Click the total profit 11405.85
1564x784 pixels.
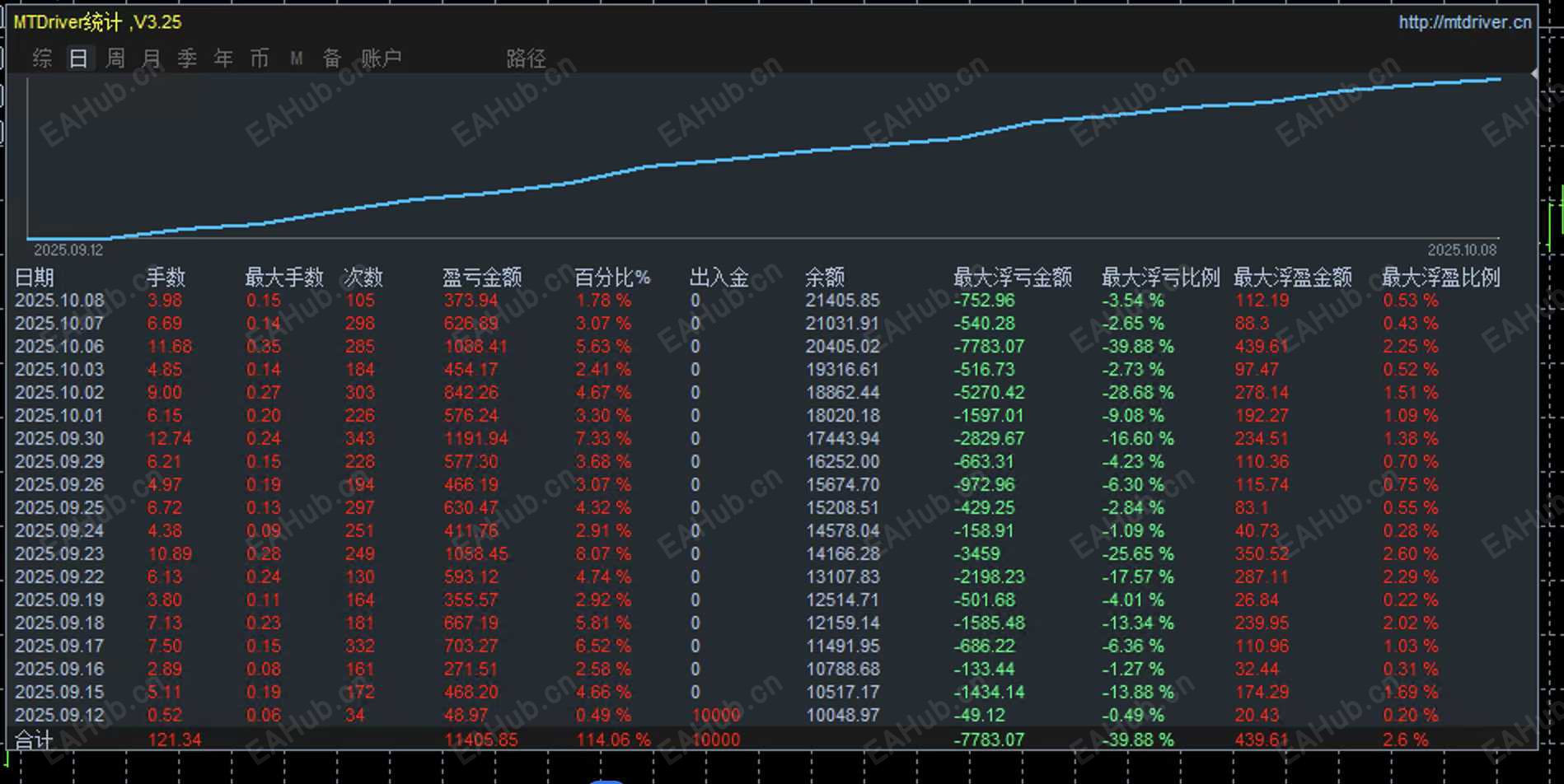click(x=481, y=740)
